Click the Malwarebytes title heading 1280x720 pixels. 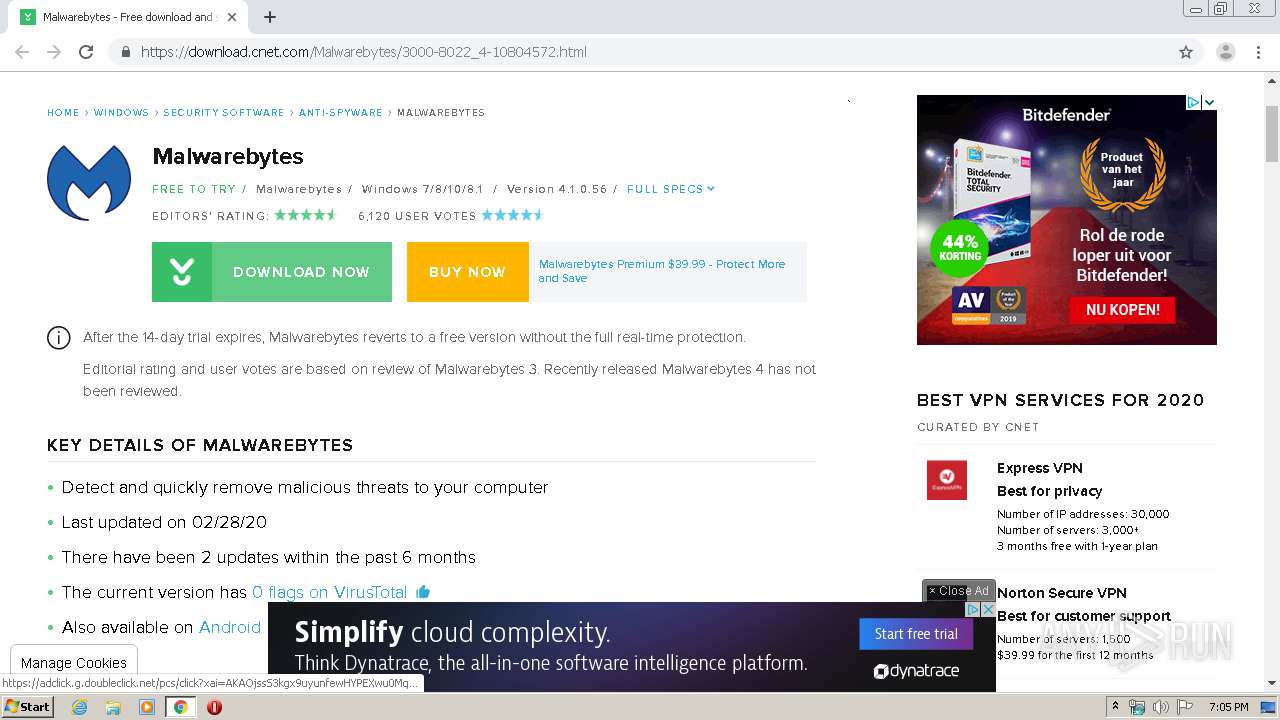tap(228, 156)
